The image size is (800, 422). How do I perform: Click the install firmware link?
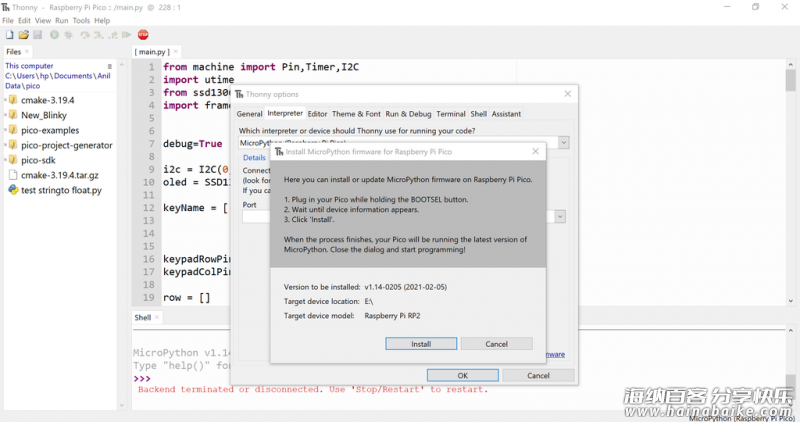tap(556, 354)
